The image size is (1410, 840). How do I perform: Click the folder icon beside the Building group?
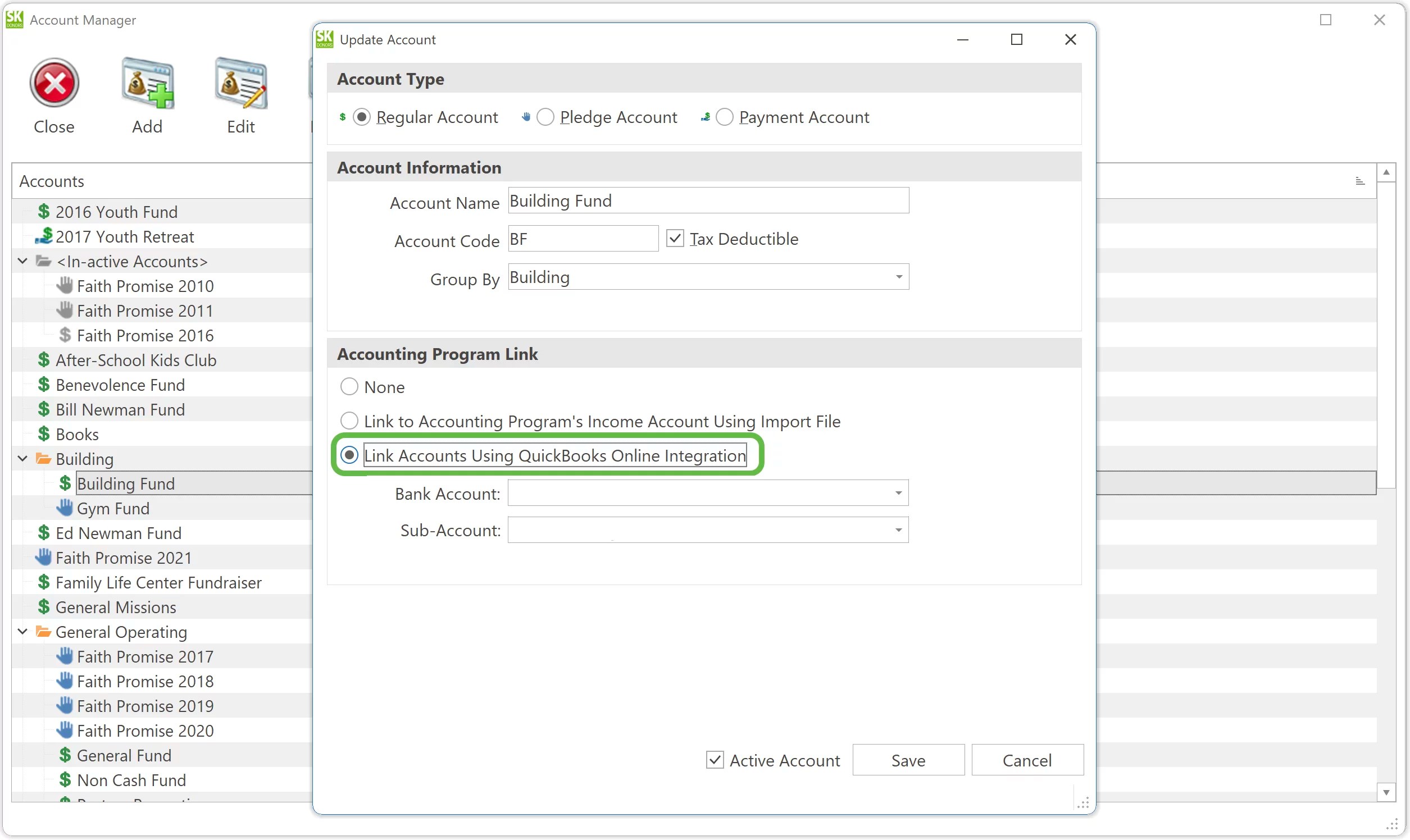tap(43, 458)
